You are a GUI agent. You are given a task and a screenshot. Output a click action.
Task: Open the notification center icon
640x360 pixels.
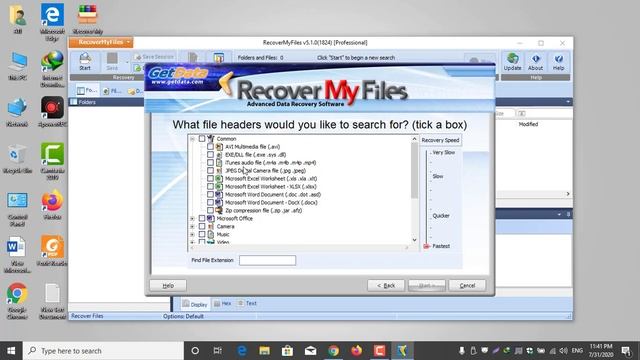coord(626,351)
